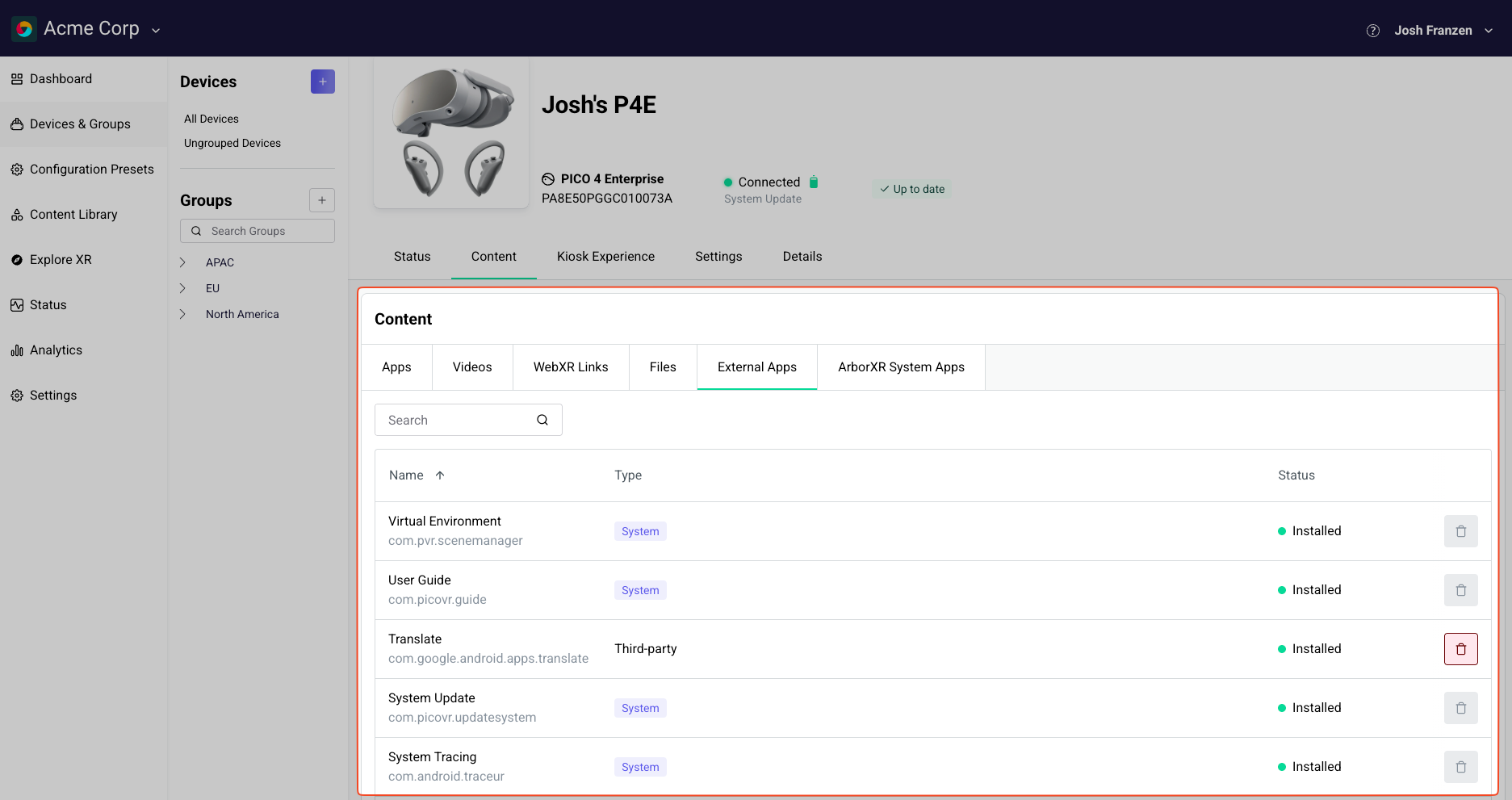Select the North America group
The height and width of the screenshot is (800, 1512).
[x=242, y=314]
